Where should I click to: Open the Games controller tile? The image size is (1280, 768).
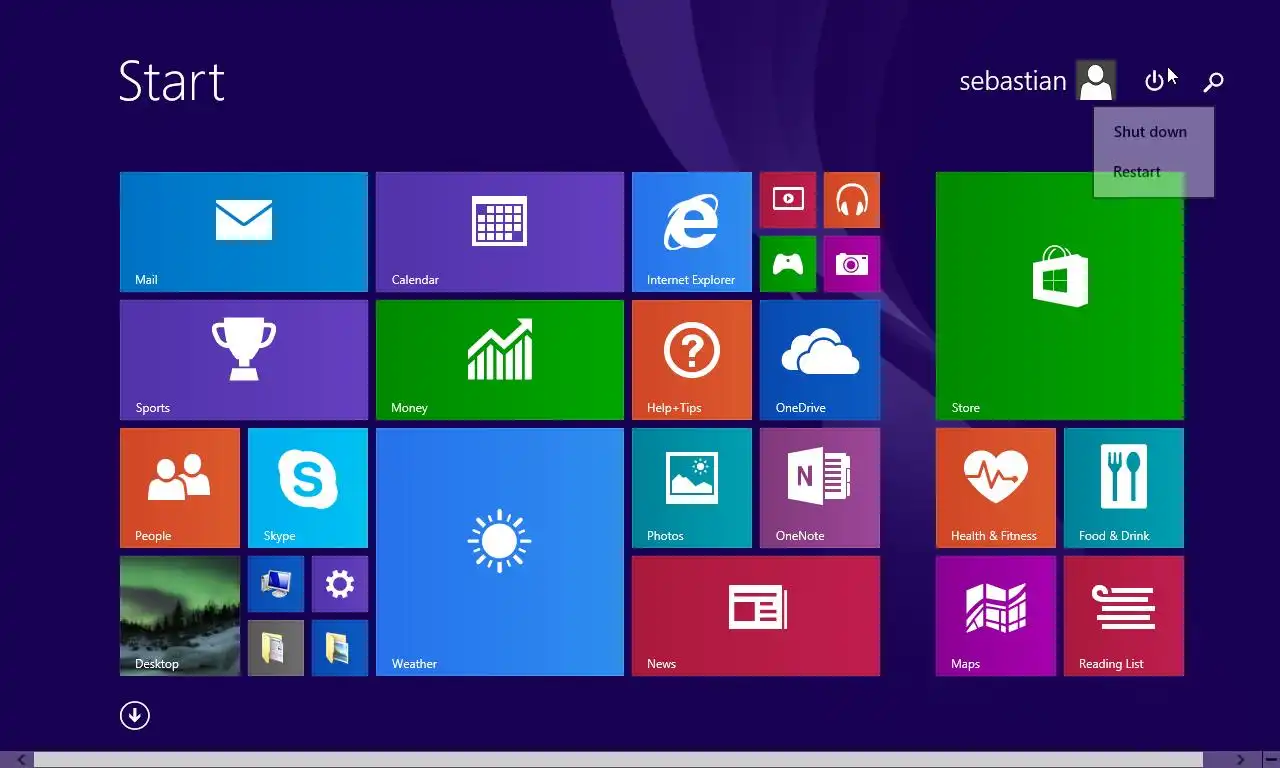tap(788, 264)
